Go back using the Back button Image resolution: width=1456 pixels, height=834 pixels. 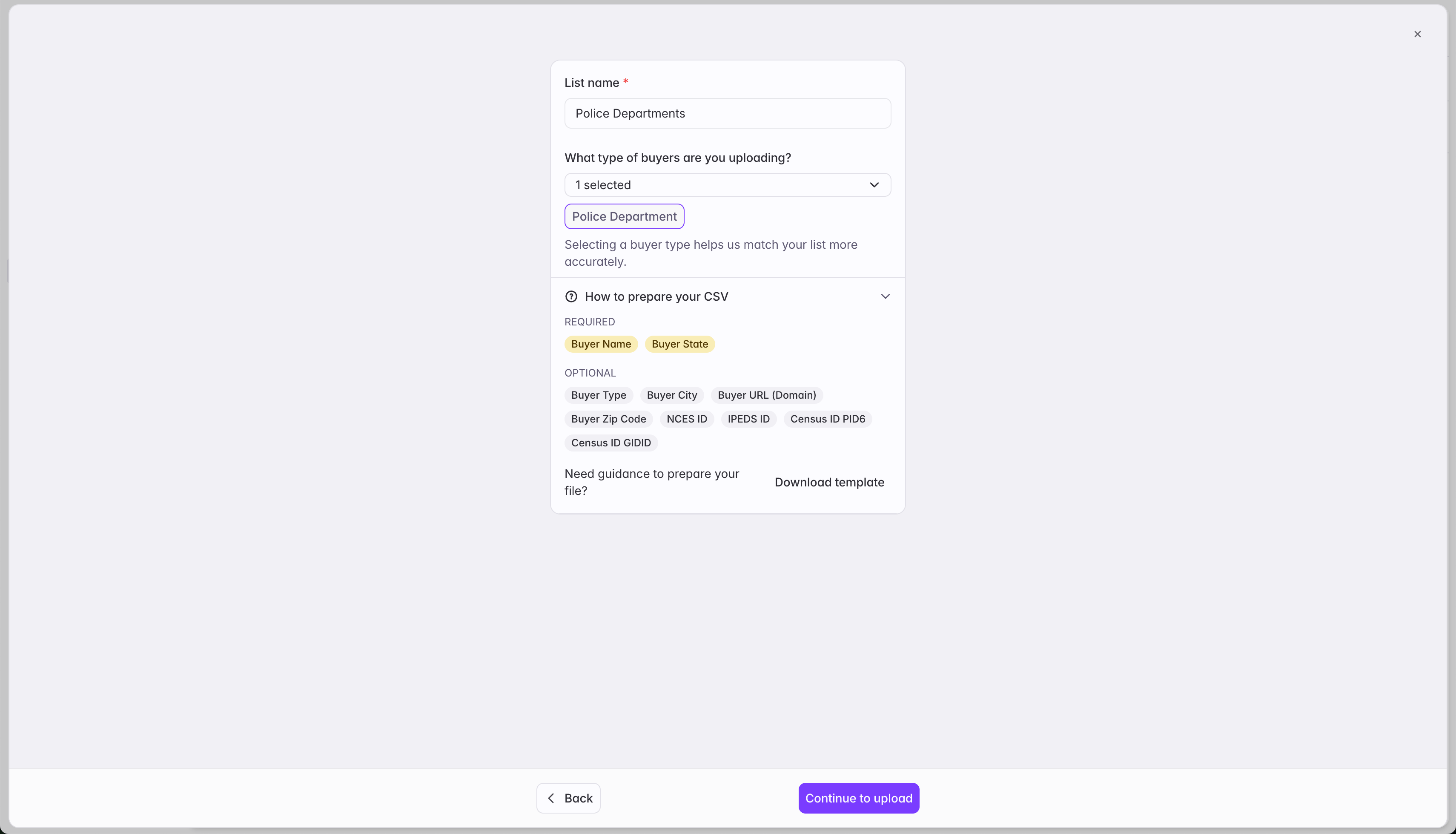[x=568, y=798]
